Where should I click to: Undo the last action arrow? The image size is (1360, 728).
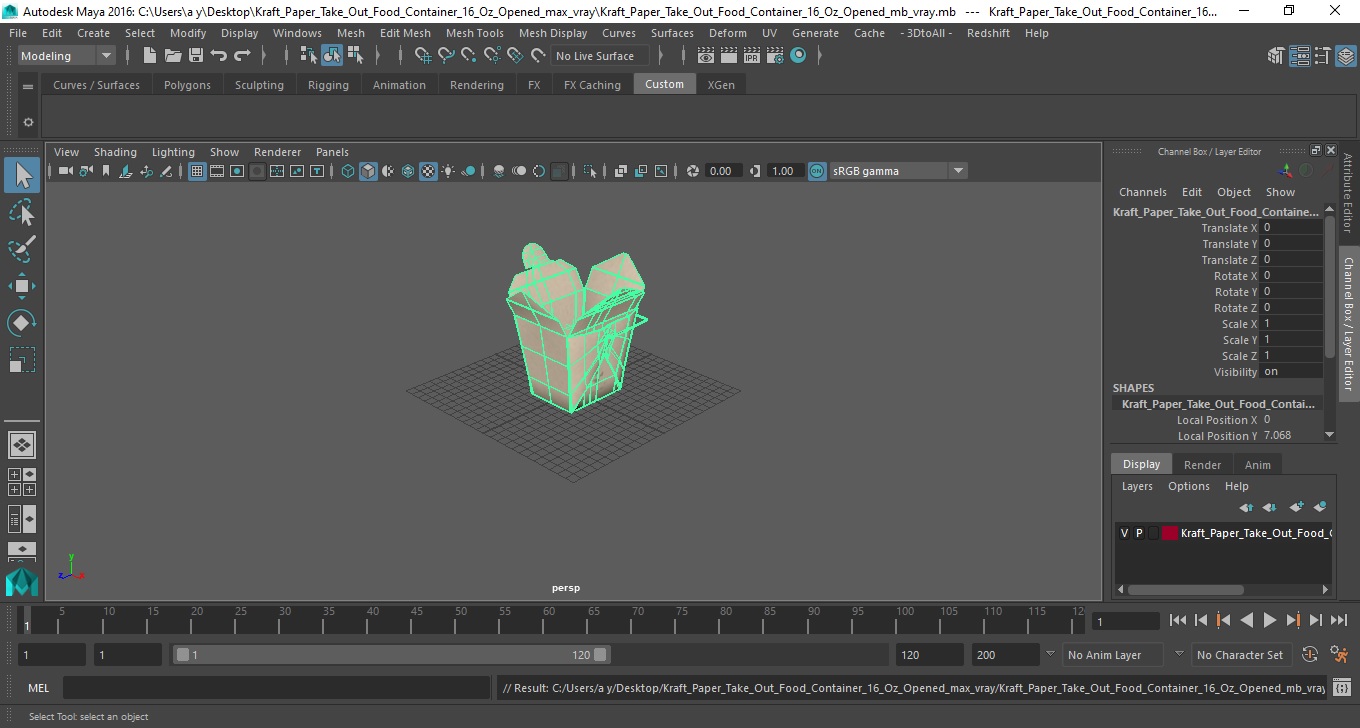click(219, 56)
